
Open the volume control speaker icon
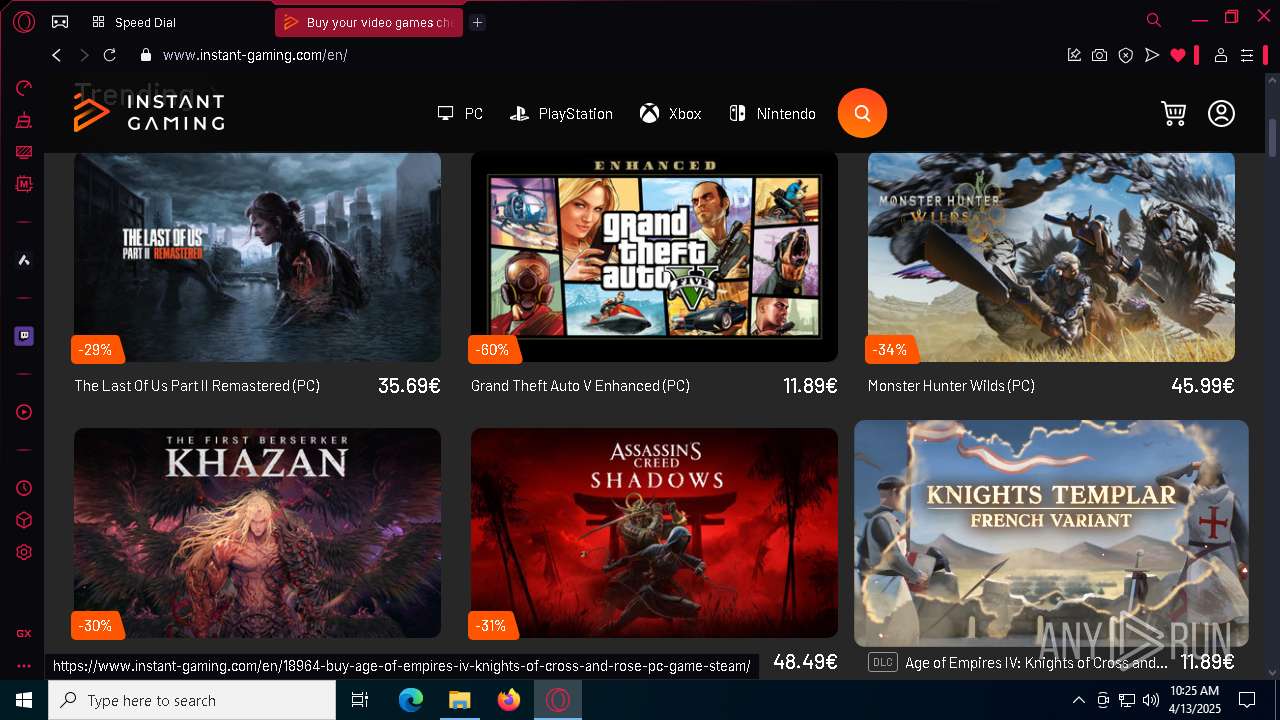point(1151,700)
